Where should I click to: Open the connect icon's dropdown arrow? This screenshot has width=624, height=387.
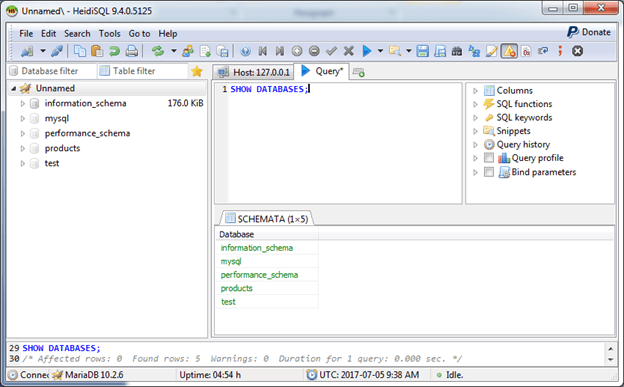tap(43, 51)
